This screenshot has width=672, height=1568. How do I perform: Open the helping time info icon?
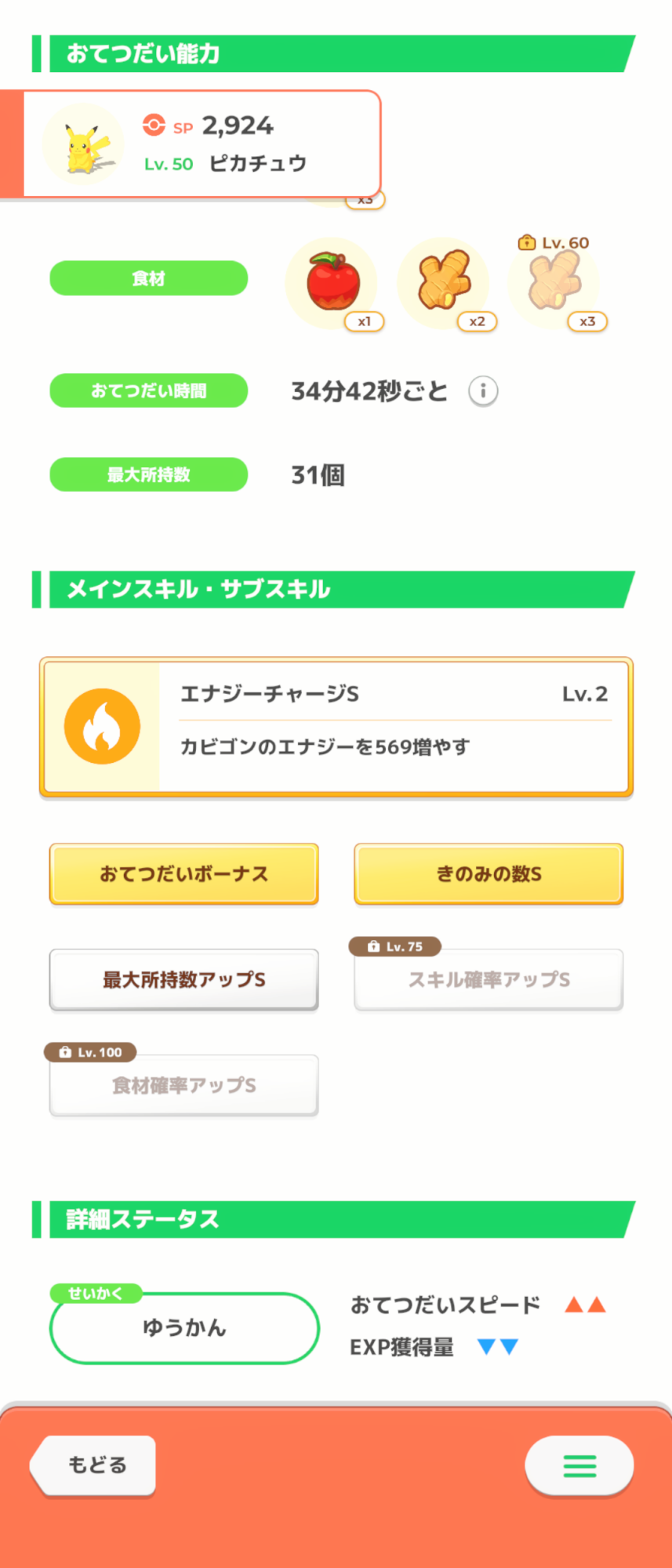(x=483, y=390)
